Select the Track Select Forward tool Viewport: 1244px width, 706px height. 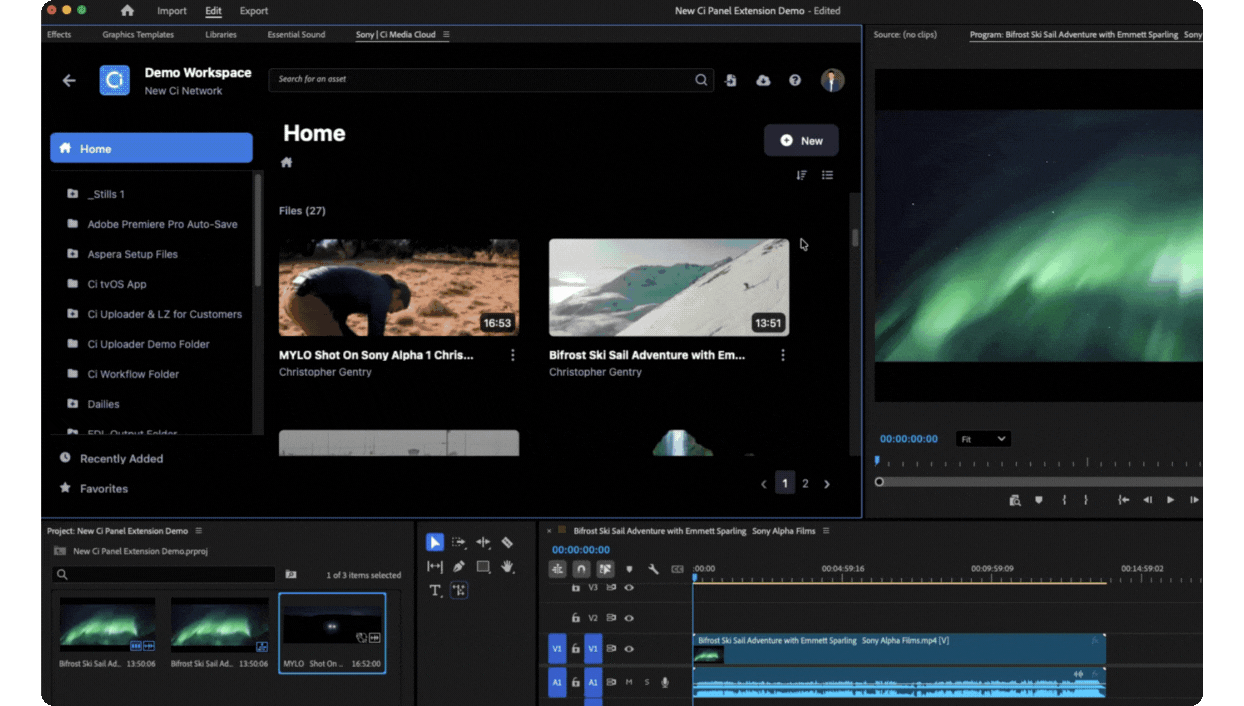pos(459,542)
